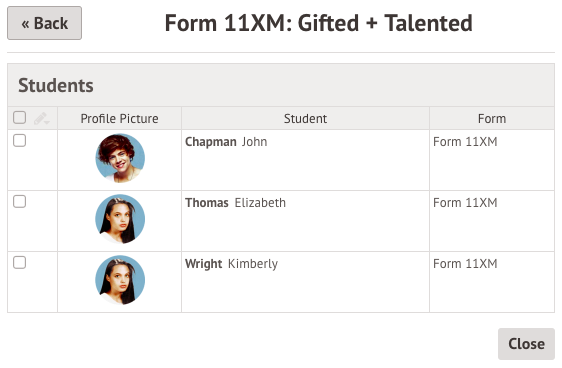Open the student Wright Kimberly

[x=231, y=264]
